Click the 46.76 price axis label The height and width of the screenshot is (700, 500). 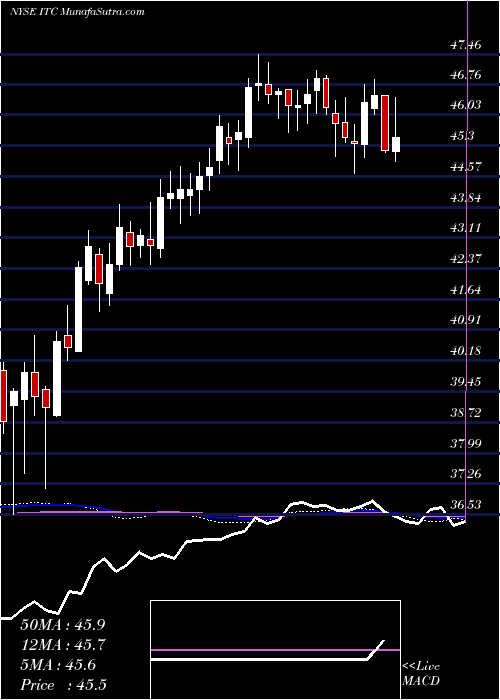(x=466, y=75)
